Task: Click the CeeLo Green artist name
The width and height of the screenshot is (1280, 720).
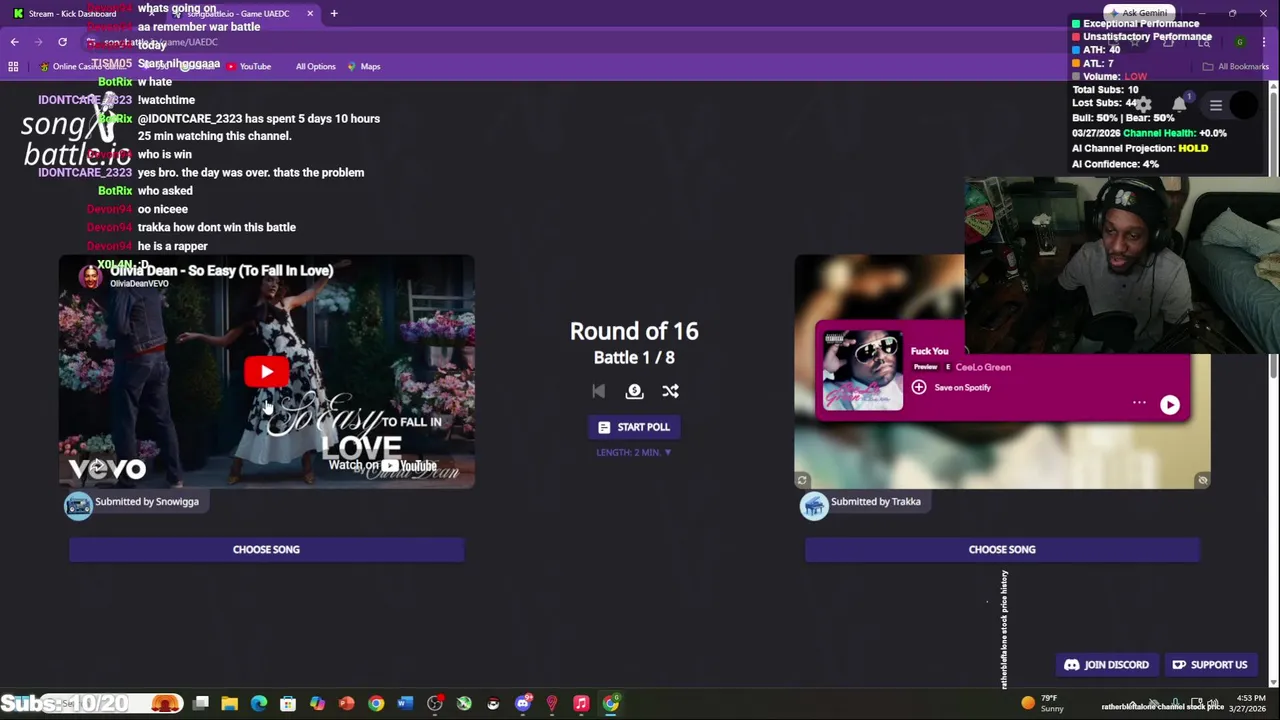Action: tap(983, 367)
